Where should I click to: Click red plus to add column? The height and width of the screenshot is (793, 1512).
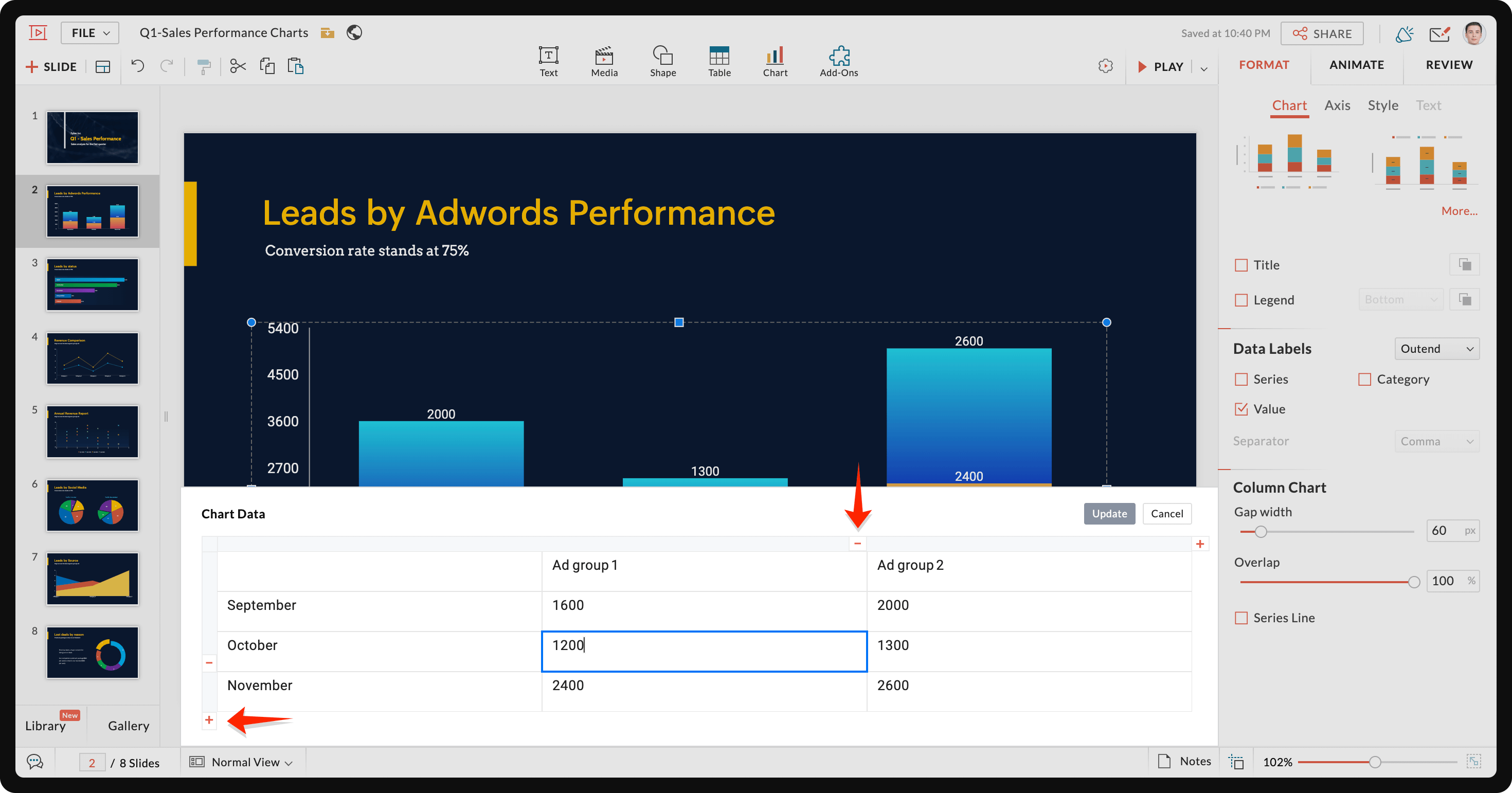point(1200,544)
